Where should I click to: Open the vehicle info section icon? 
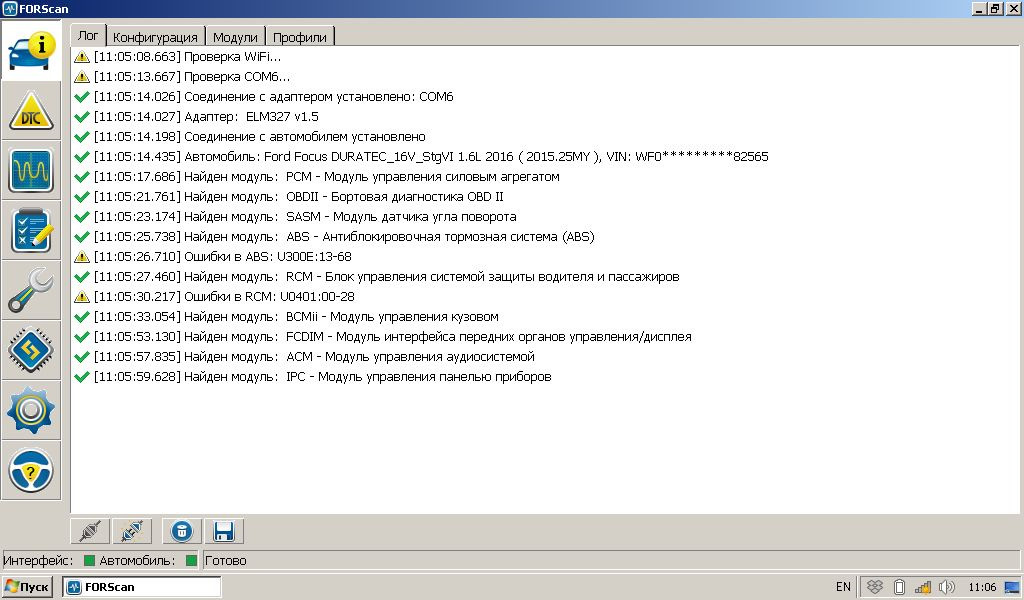[31, 50]
